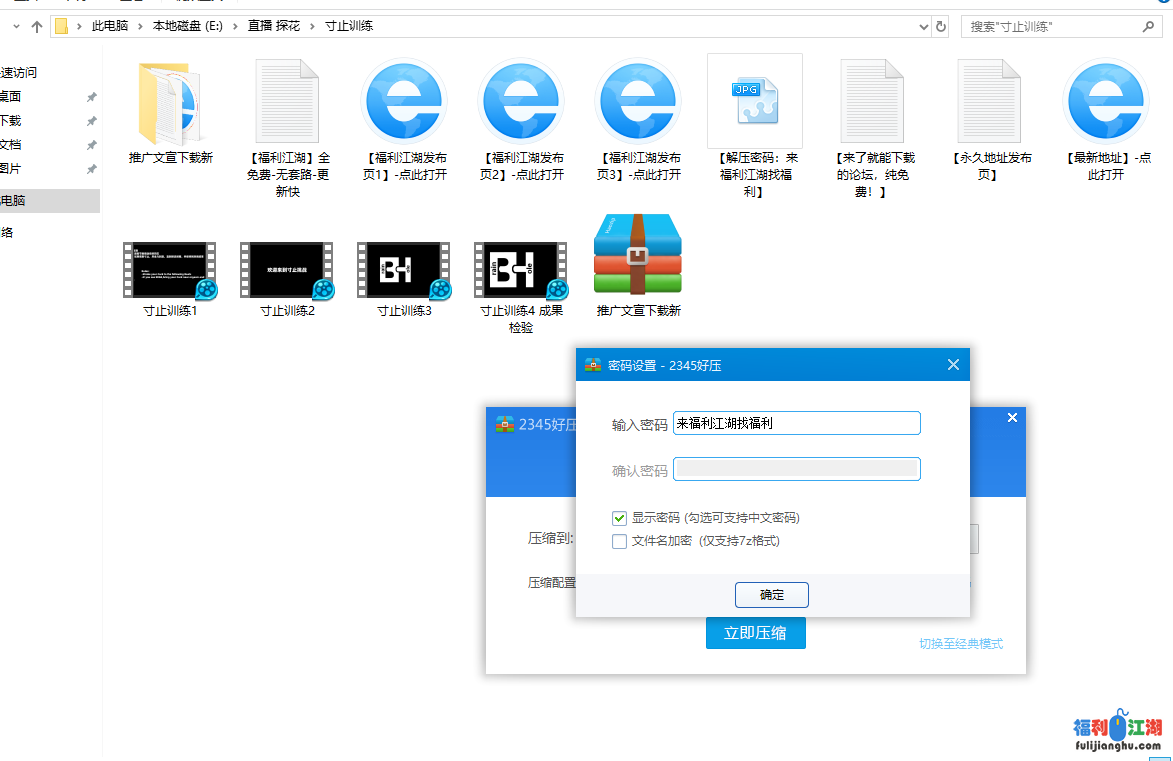Click the search magnifier icon

[x=1149, y=27]
